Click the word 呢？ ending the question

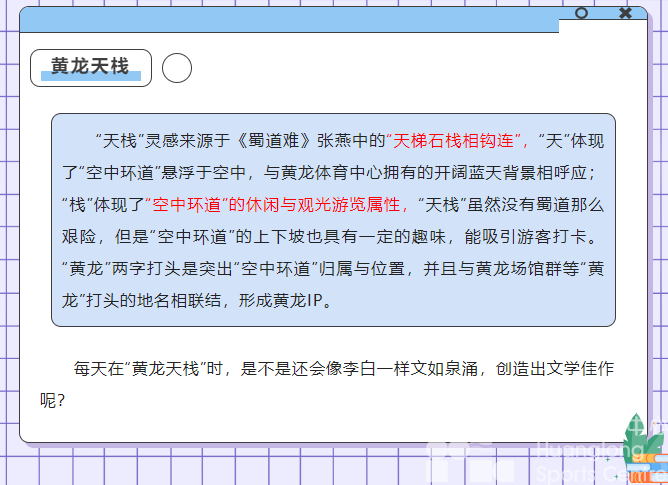(53, 400)
